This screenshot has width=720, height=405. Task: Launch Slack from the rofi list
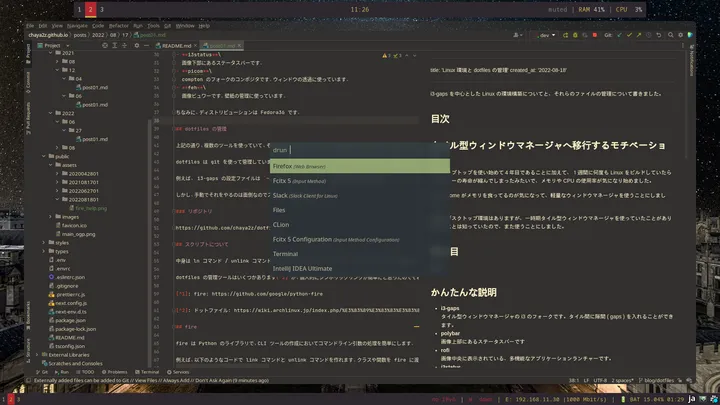[x=360, y=196]
